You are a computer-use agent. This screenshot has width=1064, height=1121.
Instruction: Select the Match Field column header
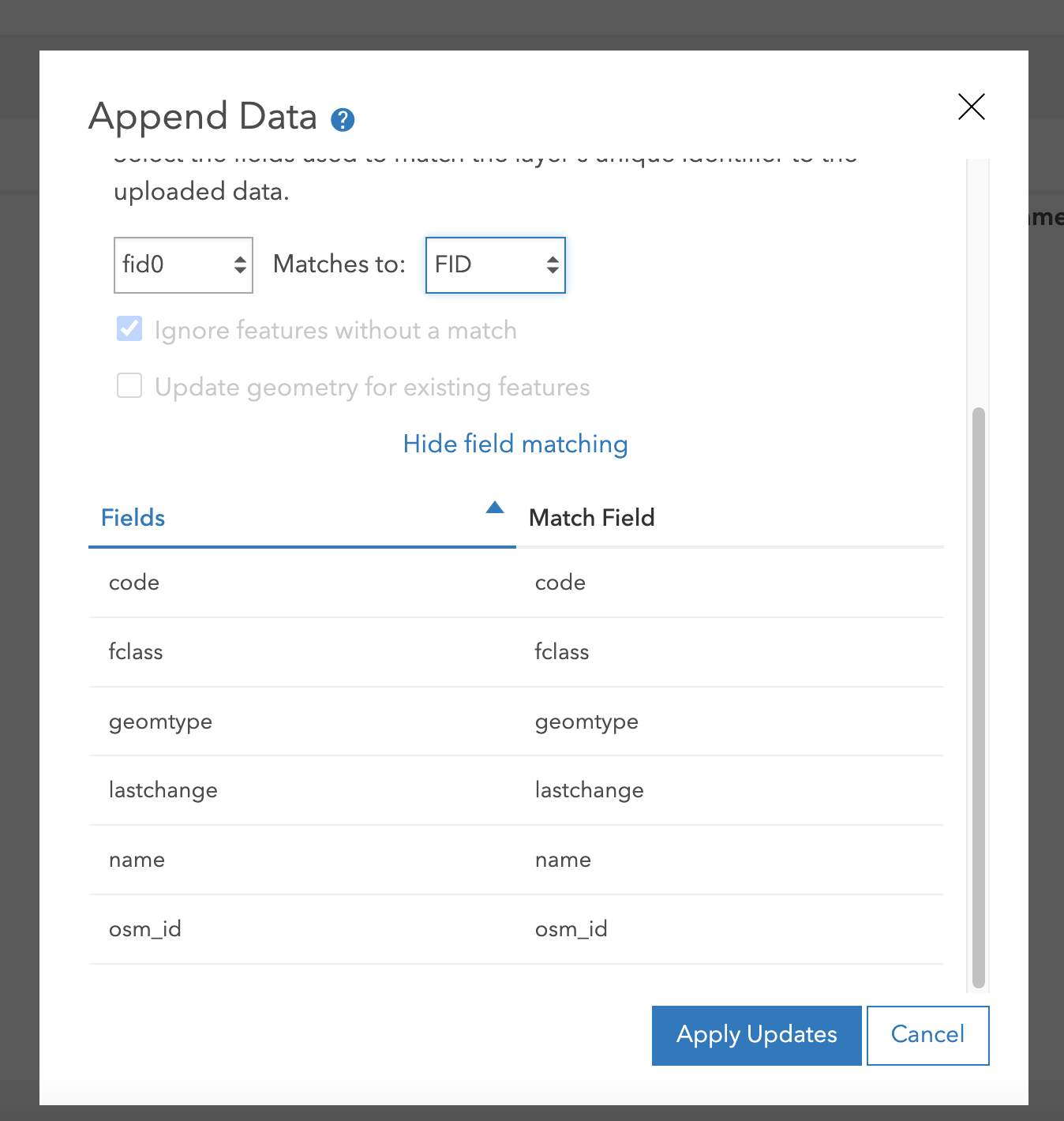(x=591, y=518)
